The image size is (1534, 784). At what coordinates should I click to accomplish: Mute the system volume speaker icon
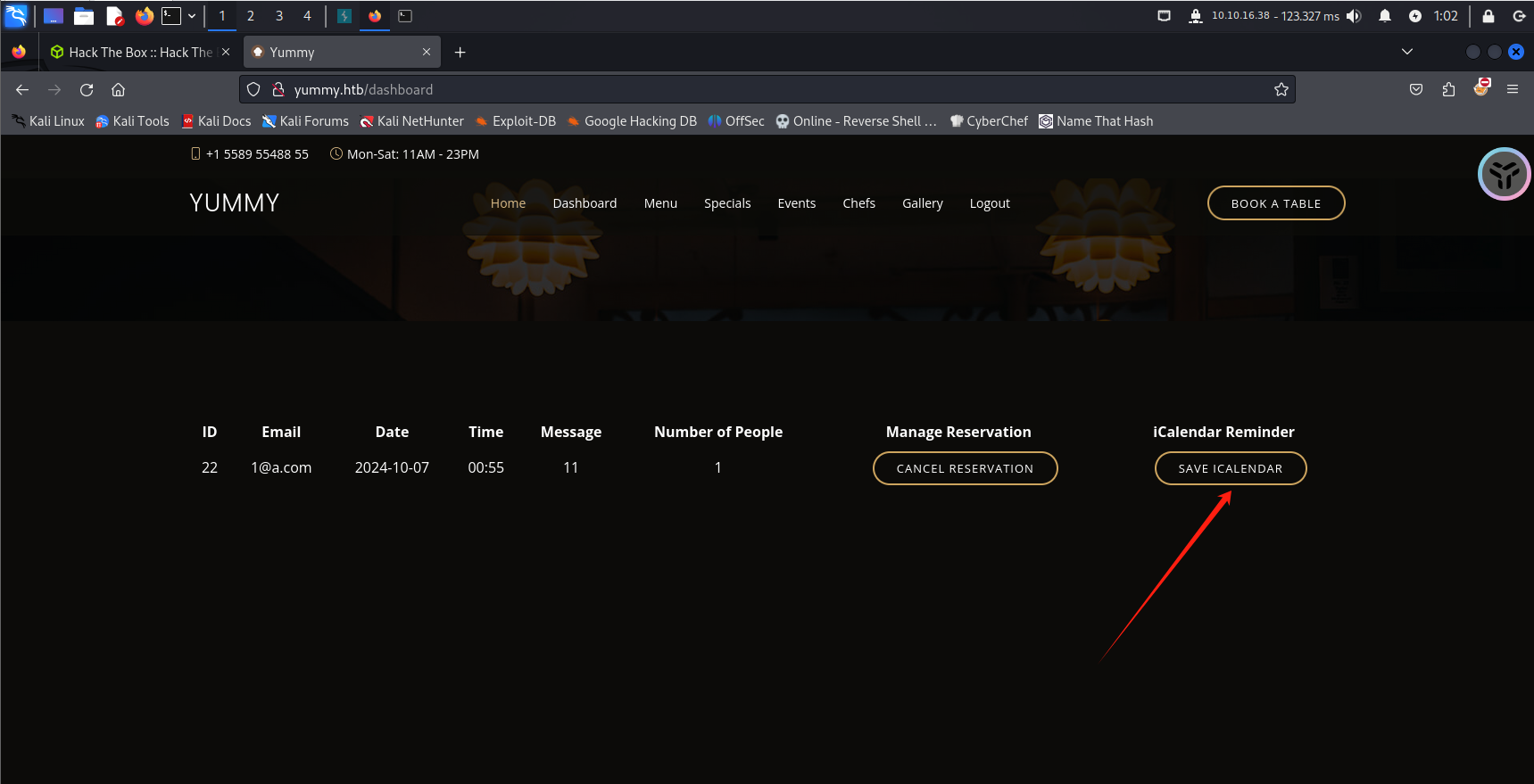point(1354,16)
